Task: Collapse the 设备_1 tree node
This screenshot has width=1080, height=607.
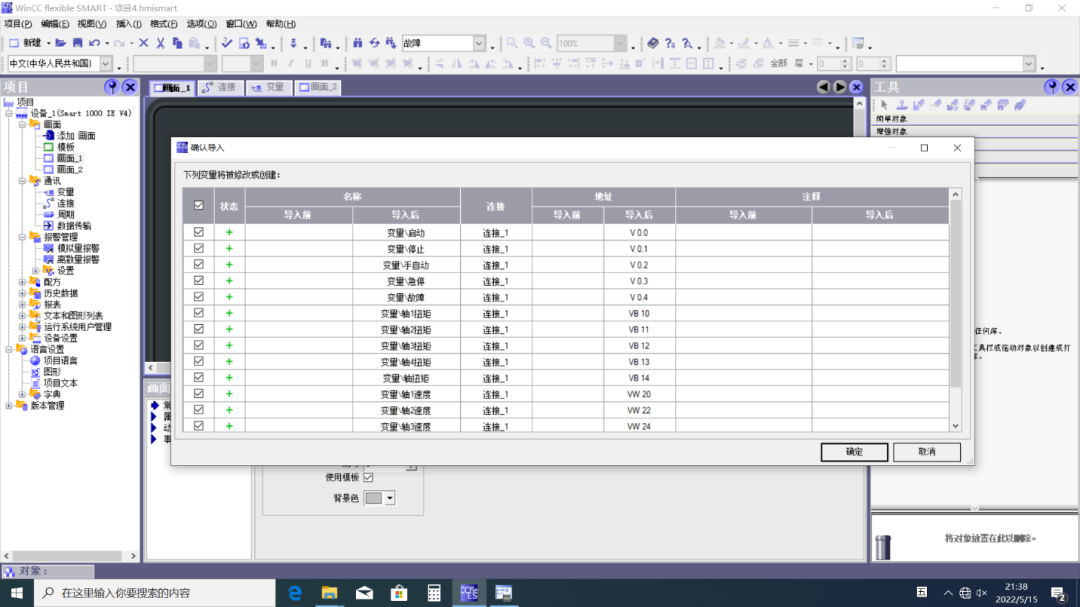Action: point(9,113)
